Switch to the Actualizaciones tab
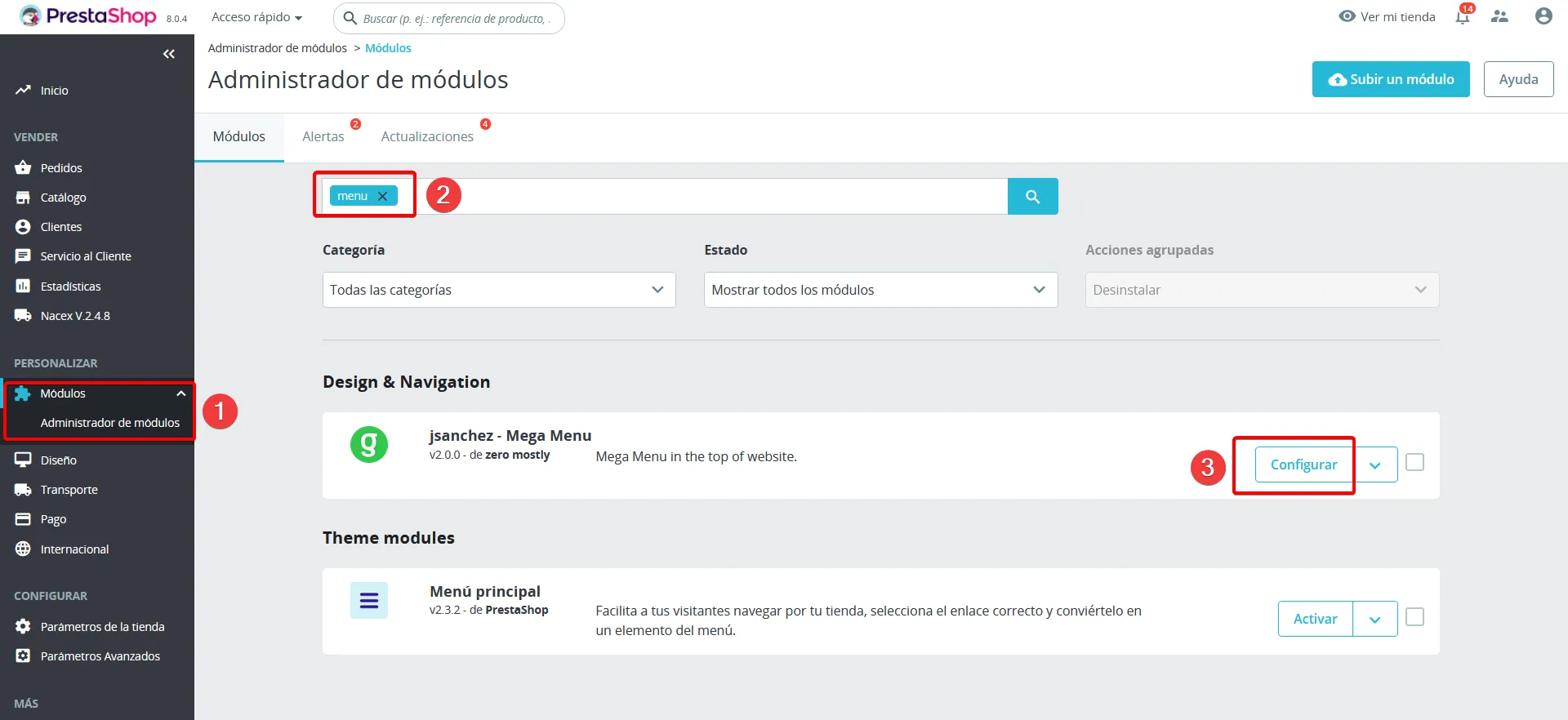Screen dimensions: 1568x720 (x=427, y=137)
